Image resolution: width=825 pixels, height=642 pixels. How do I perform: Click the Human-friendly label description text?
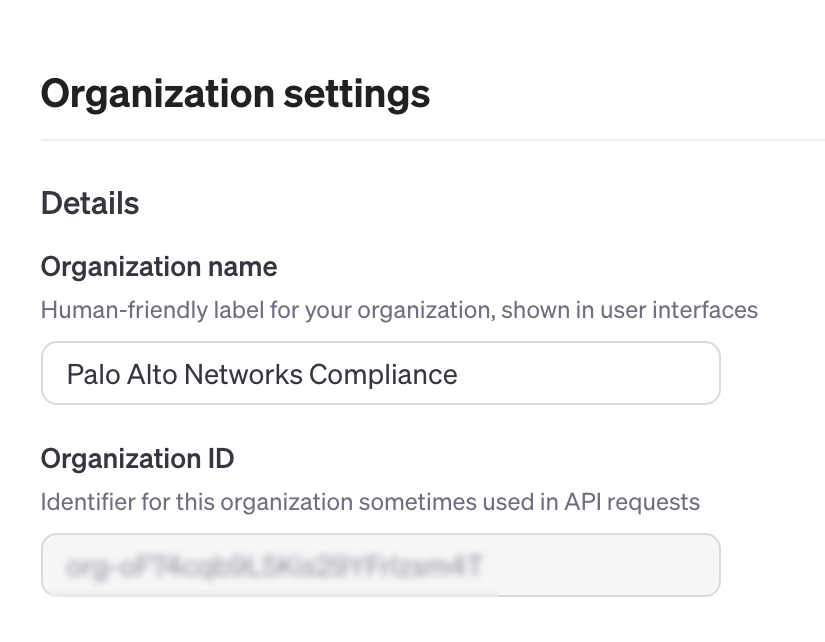[x=399, y=309]
